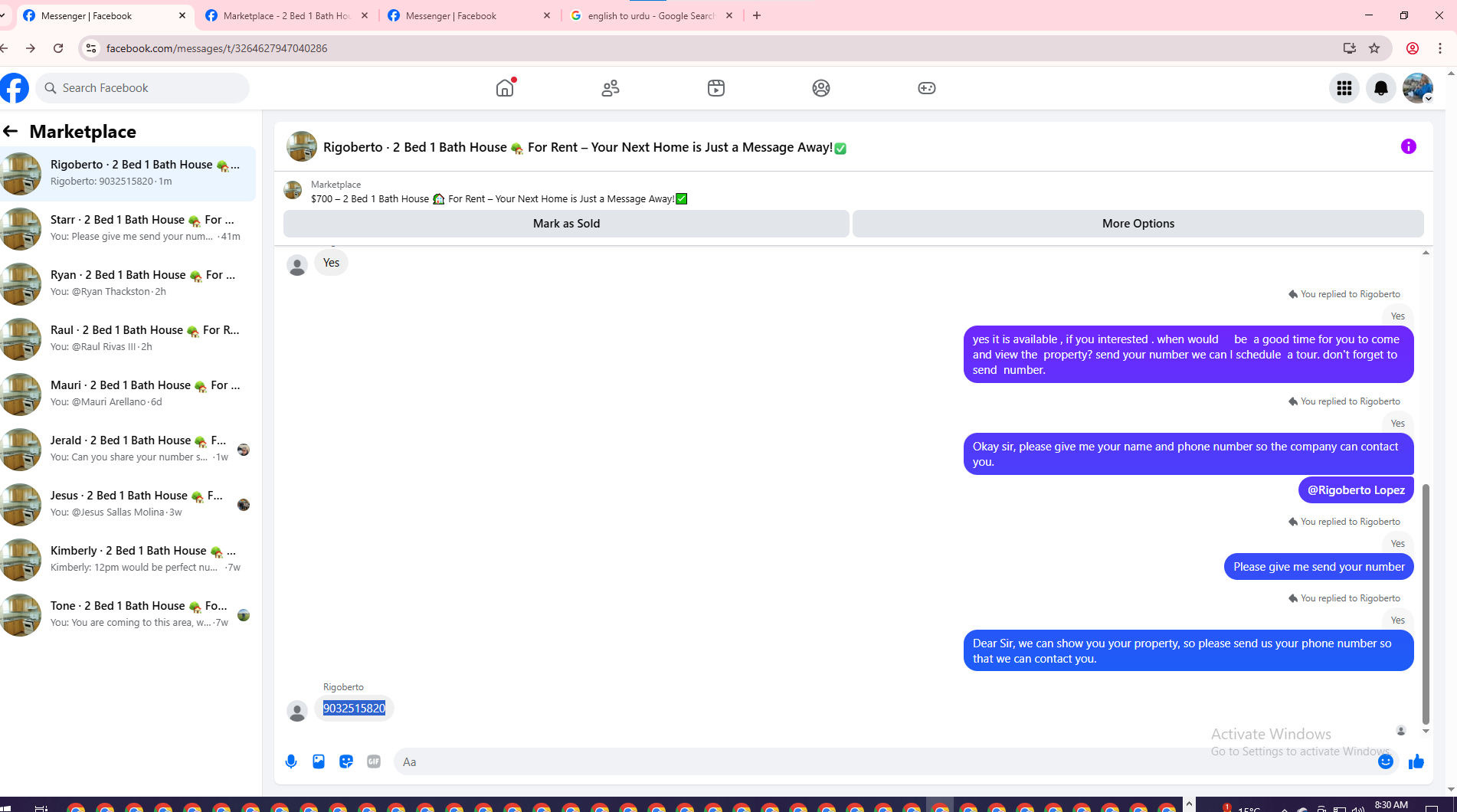This screenshot has width=1457, height=812.
Task: Click the browser reload icon
Action: [58, 48]
